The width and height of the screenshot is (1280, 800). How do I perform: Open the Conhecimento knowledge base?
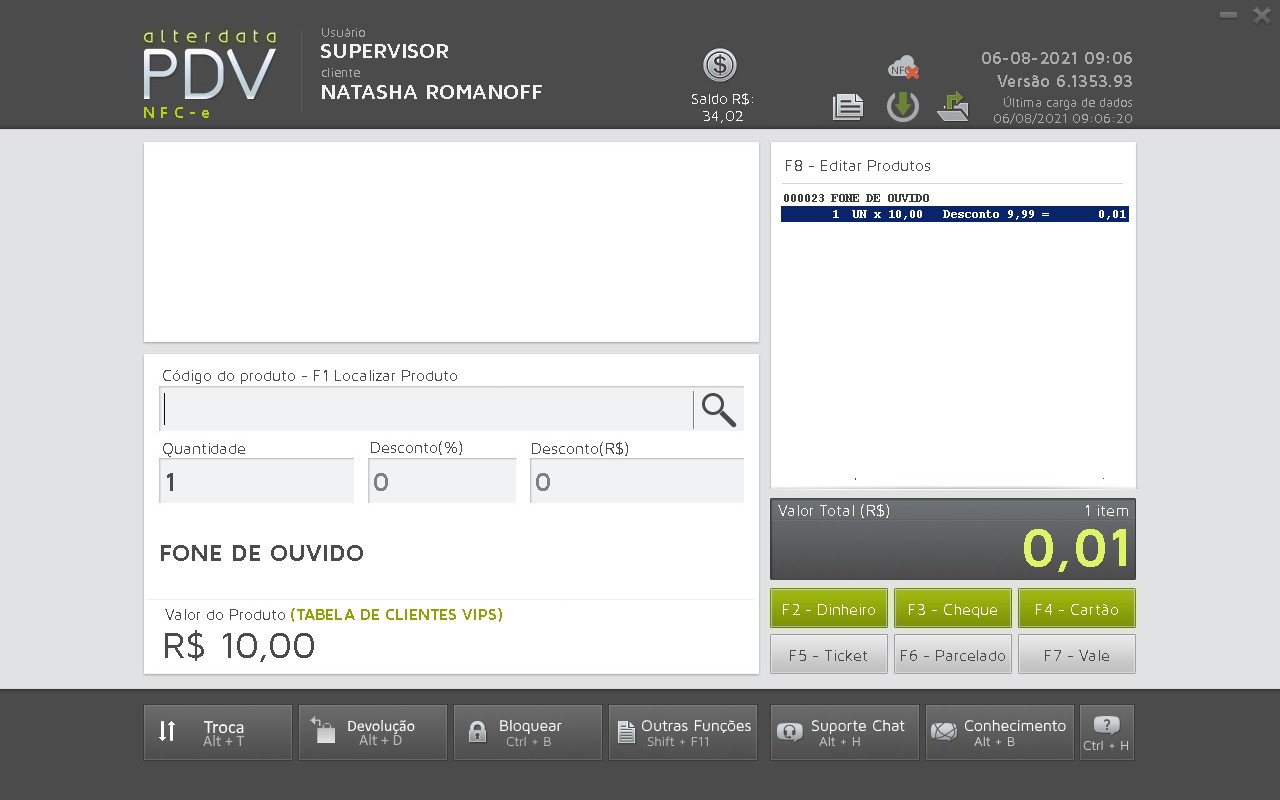pos(1000,732)
